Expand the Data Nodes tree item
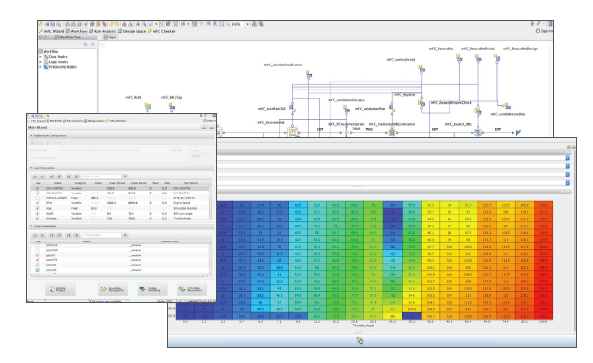Image resolution: width=593 pixels, height=363 pixels. (40, 57)
